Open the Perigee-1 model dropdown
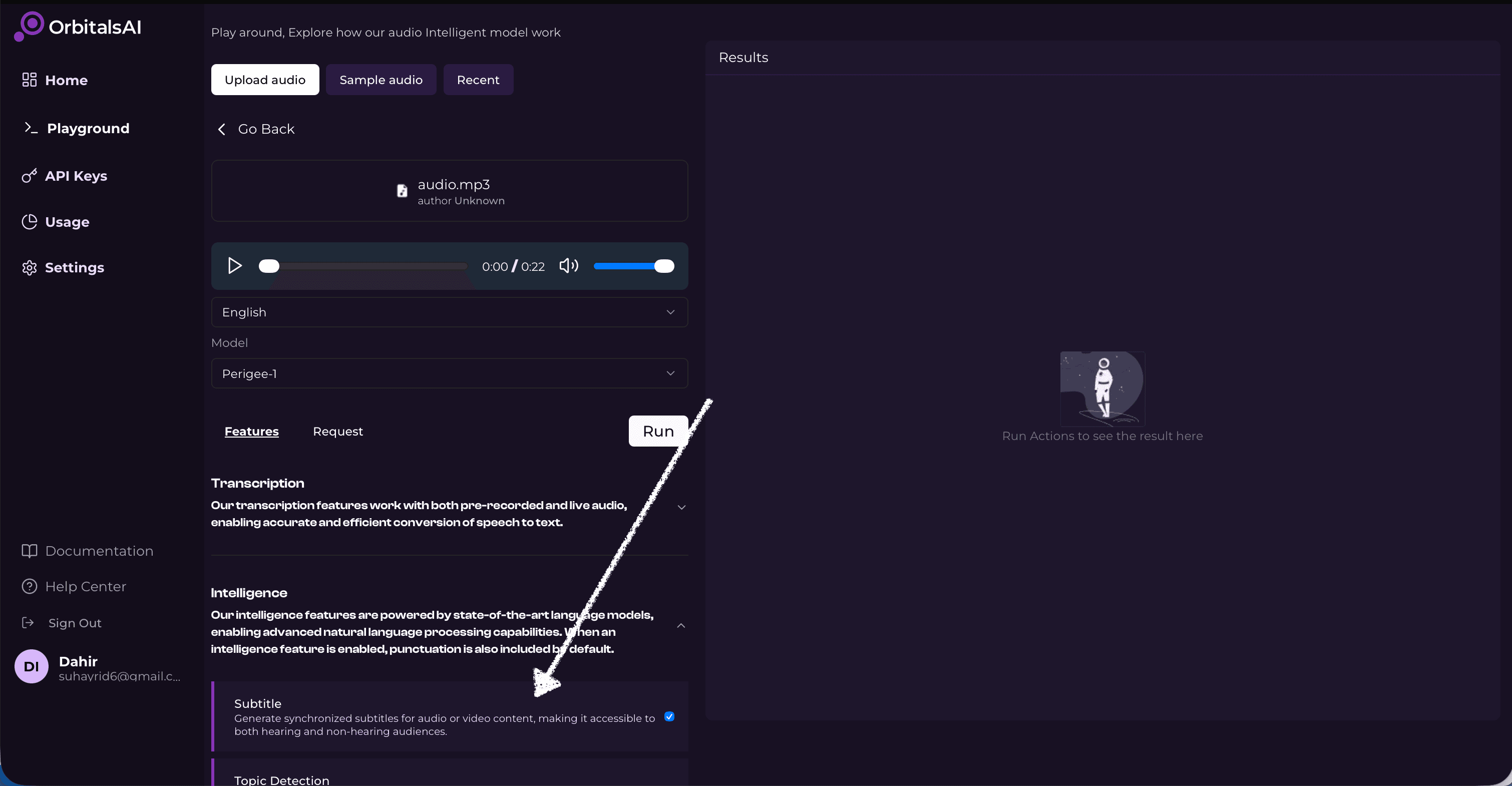1512x786 pixels. 449,373
